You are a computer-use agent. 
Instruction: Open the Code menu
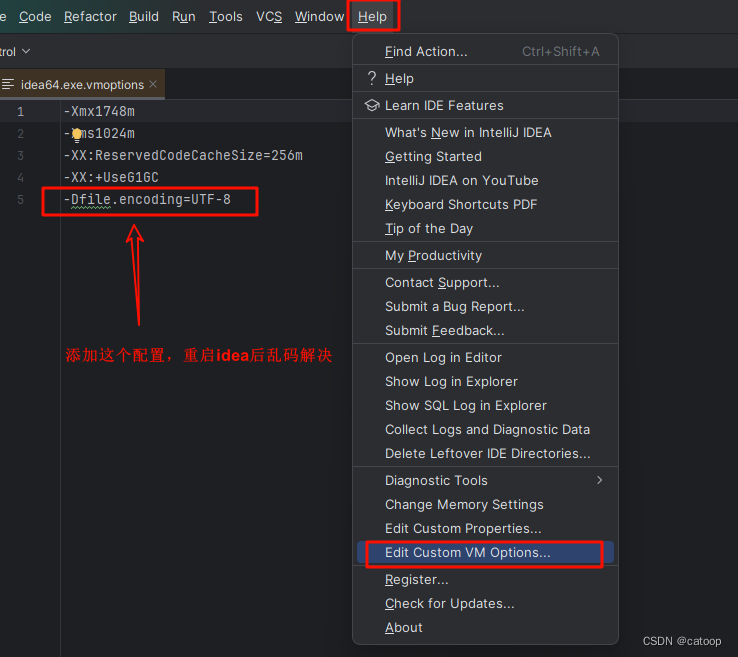pos(35,16)
